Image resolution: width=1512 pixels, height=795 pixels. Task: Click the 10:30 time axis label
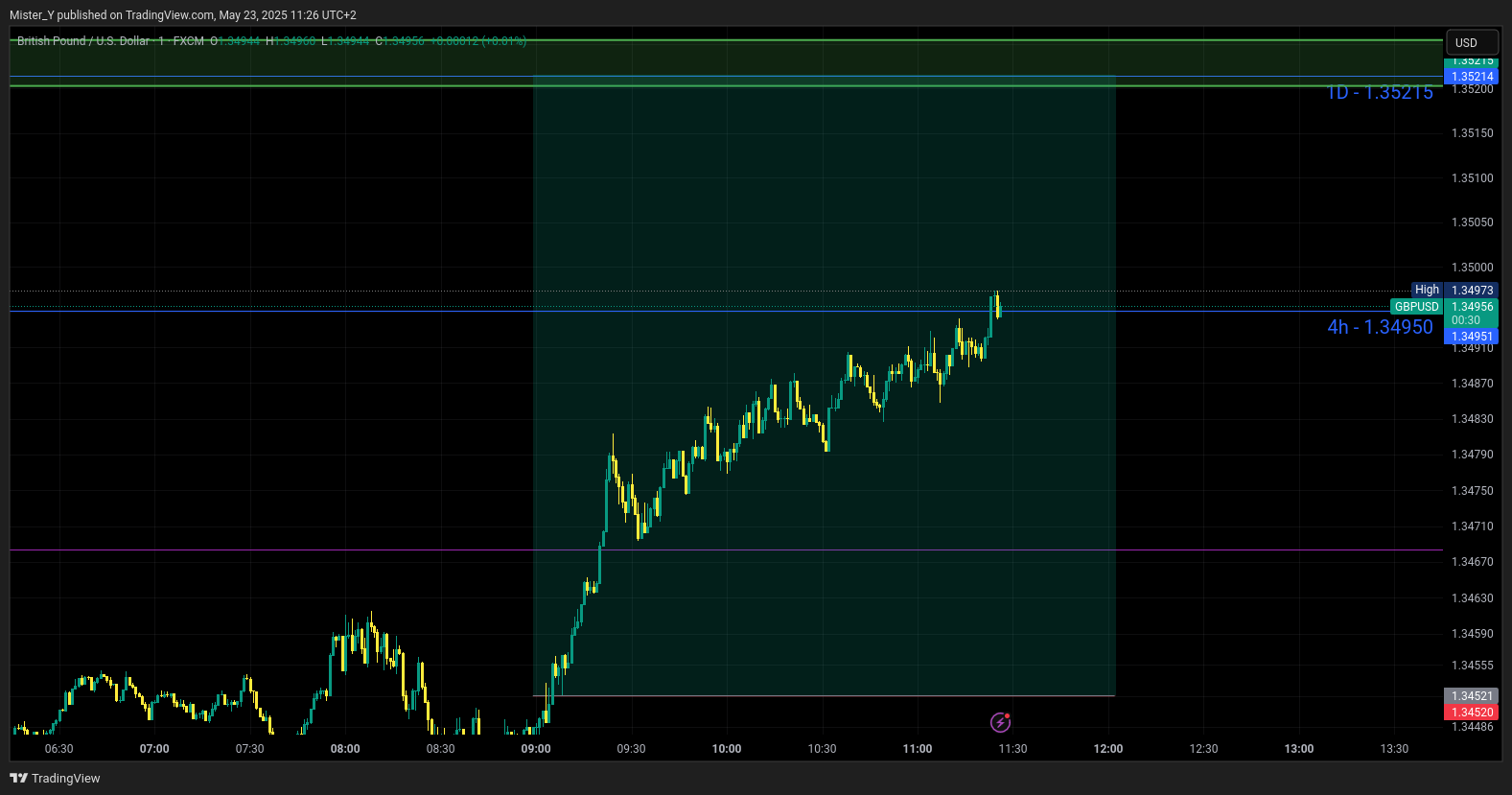[822, 749]
